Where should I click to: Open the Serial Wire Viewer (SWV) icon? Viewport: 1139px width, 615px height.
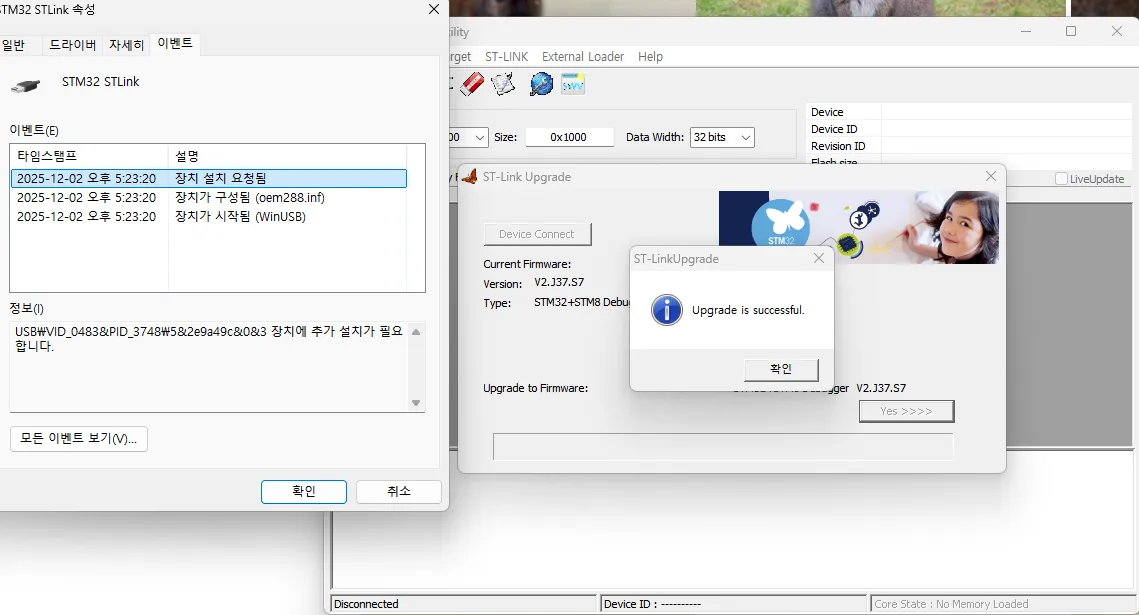pyautogui.click(x=572, y=83)
